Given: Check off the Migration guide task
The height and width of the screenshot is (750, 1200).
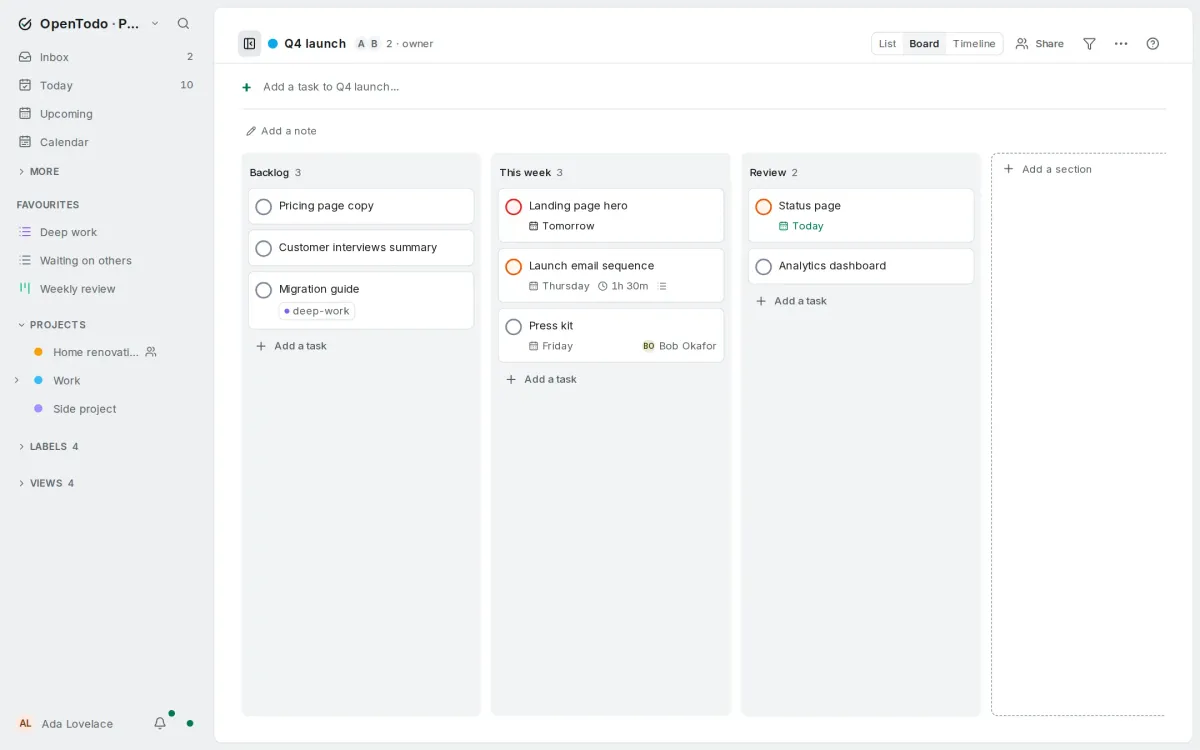Looking at the screenshot, I should 263,290.
